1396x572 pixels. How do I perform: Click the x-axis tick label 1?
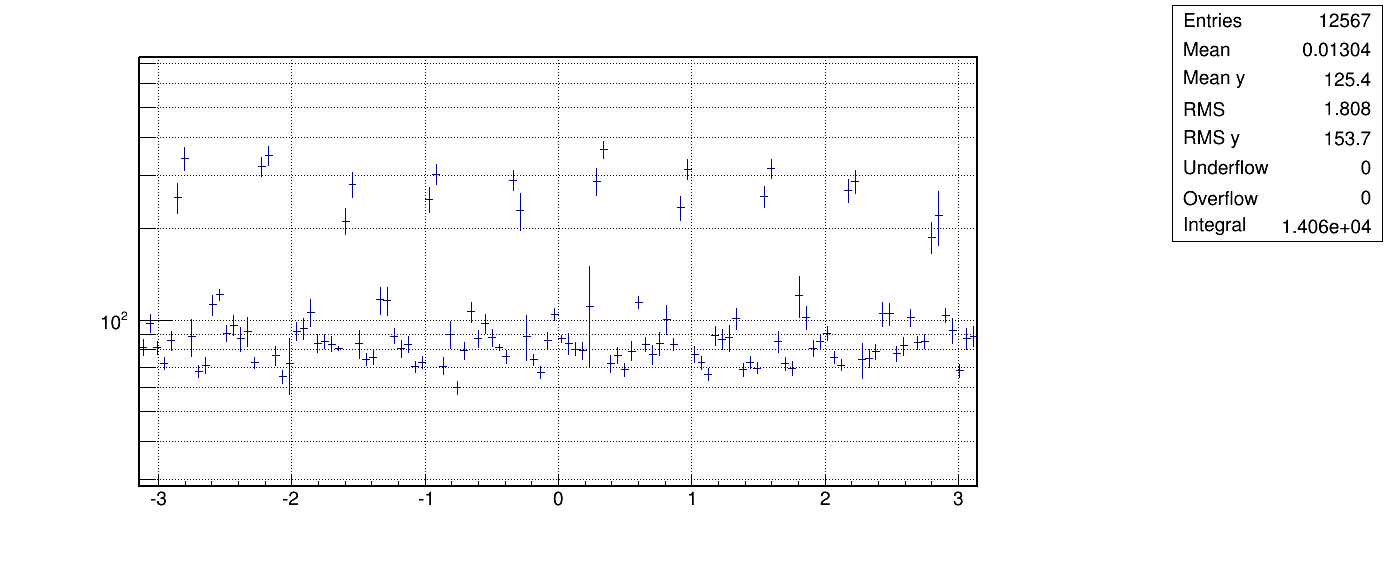click(x=692, y=499)
